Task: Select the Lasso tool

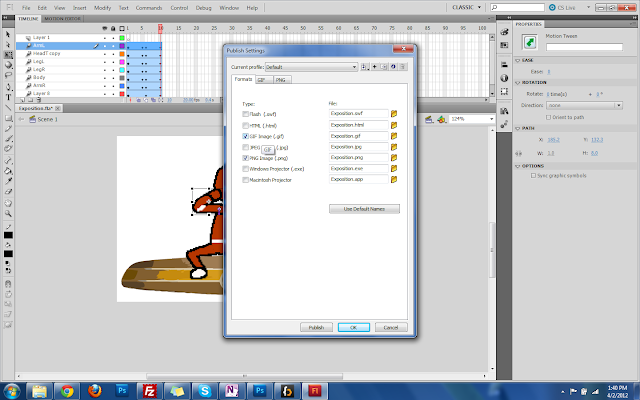Action: [8, 75]
